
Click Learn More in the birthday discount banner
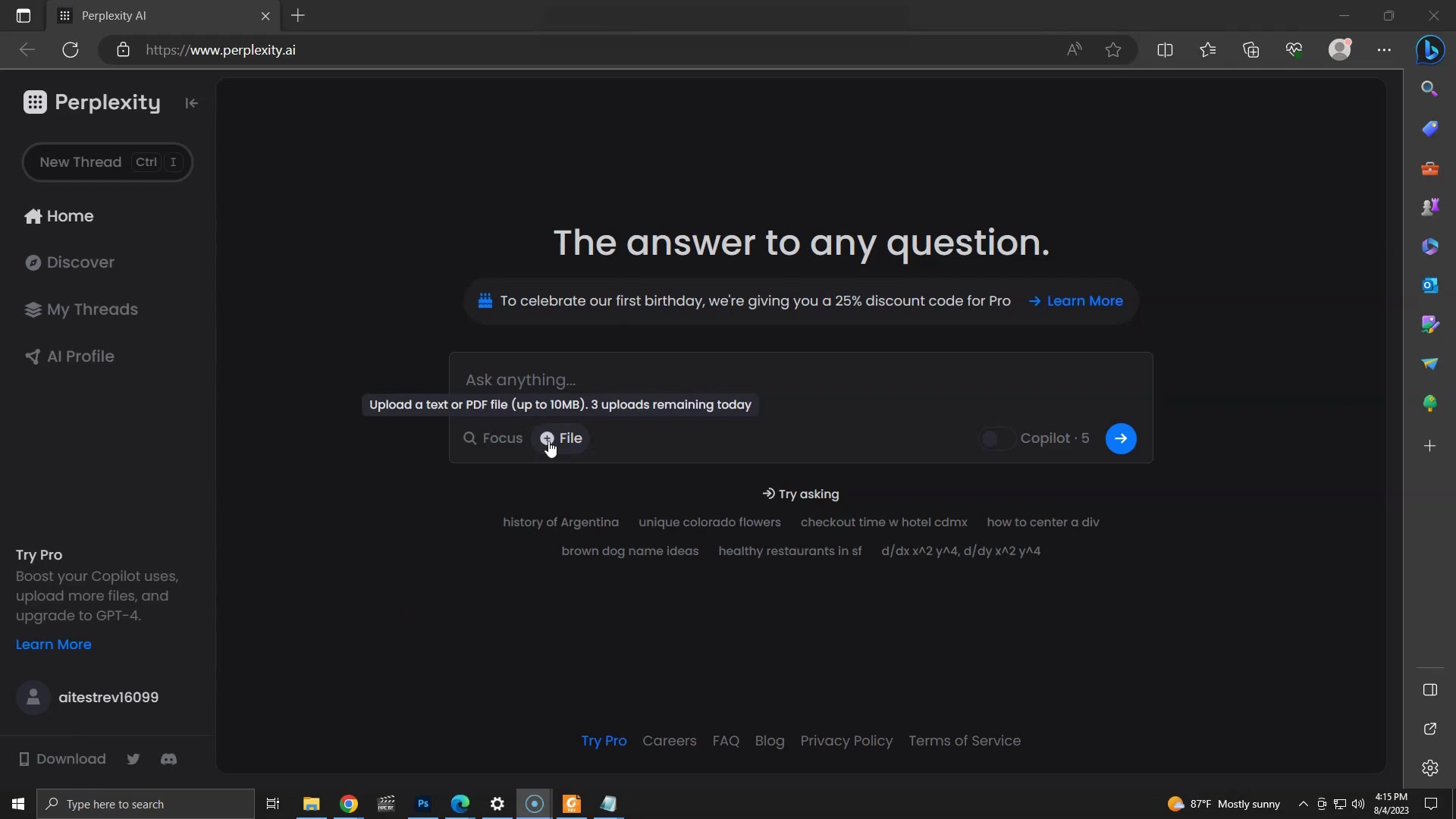pos(1084,301)
